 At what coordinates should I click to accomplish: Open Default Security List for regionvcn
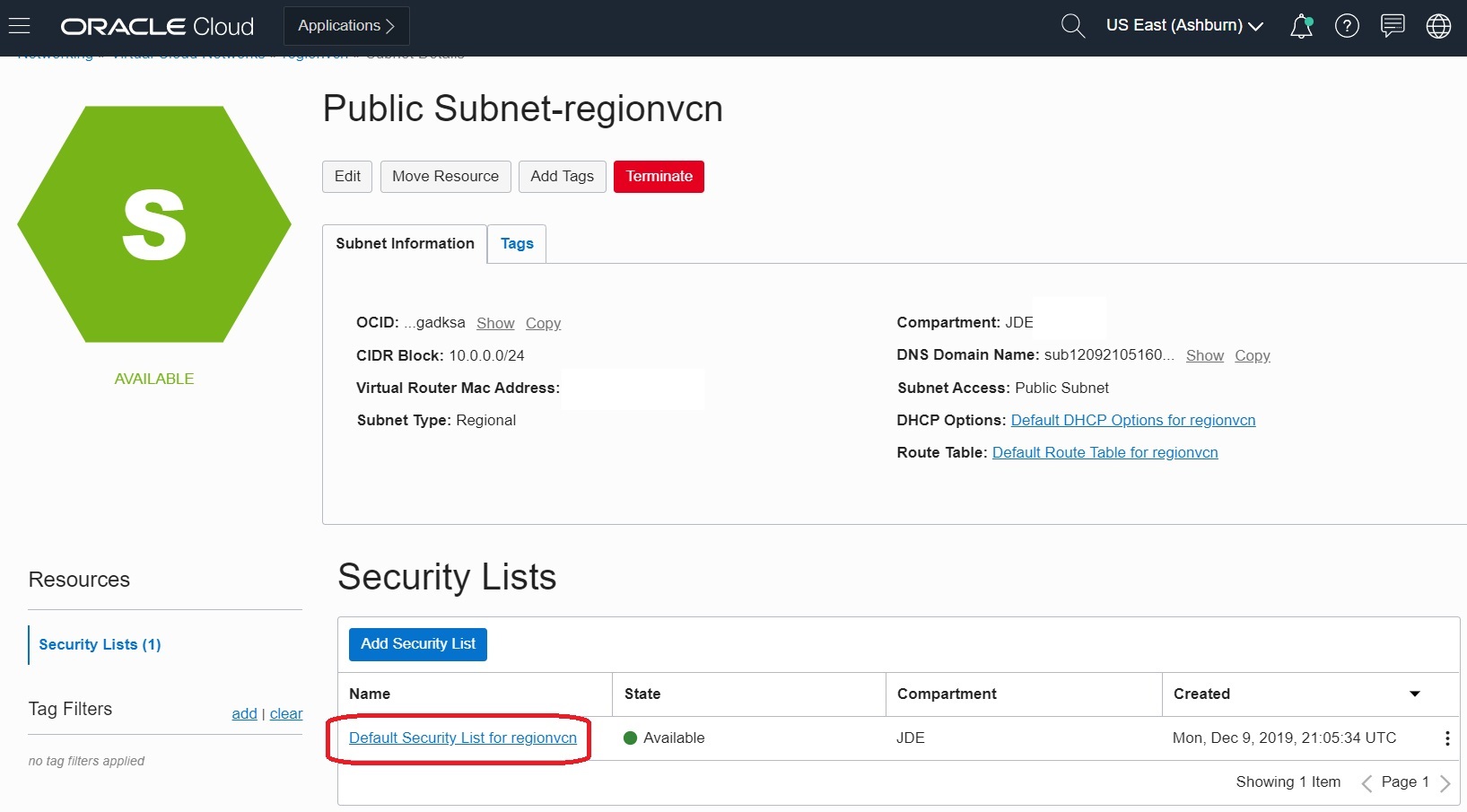(x=461, y=738)
